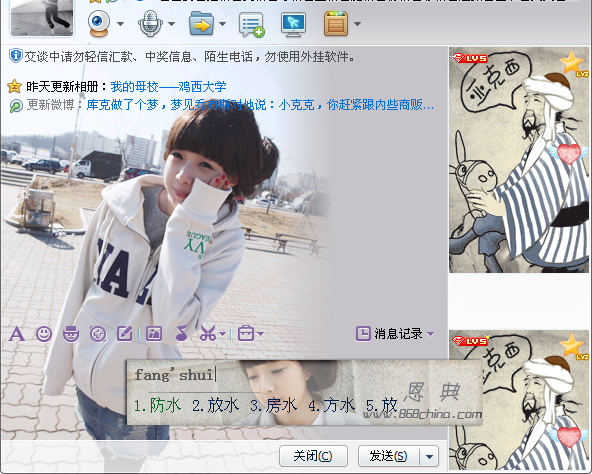Select IME candidate 4 方水
592x474 pixels.
pos(331,405)
